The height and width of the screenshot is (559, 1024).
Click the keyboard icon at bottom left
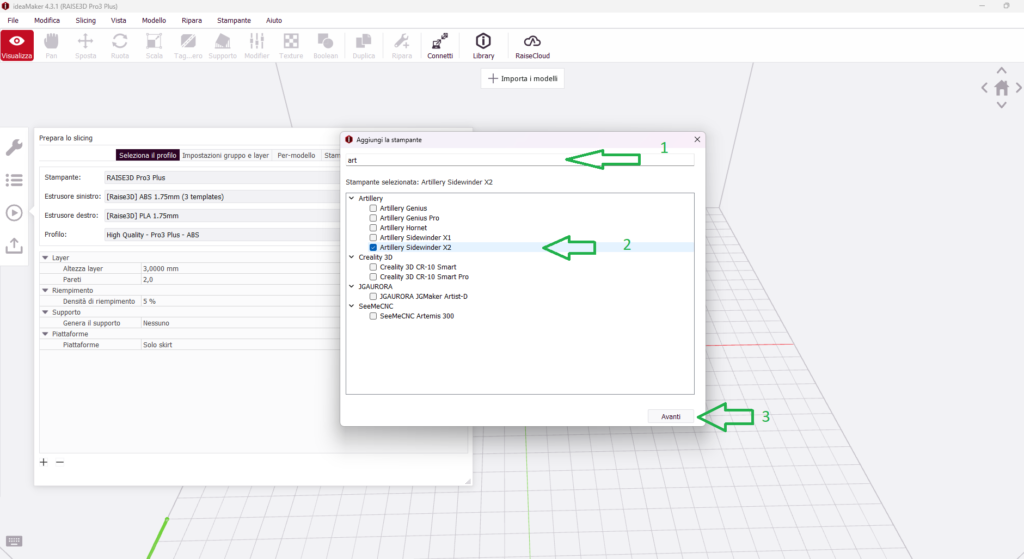14,541
